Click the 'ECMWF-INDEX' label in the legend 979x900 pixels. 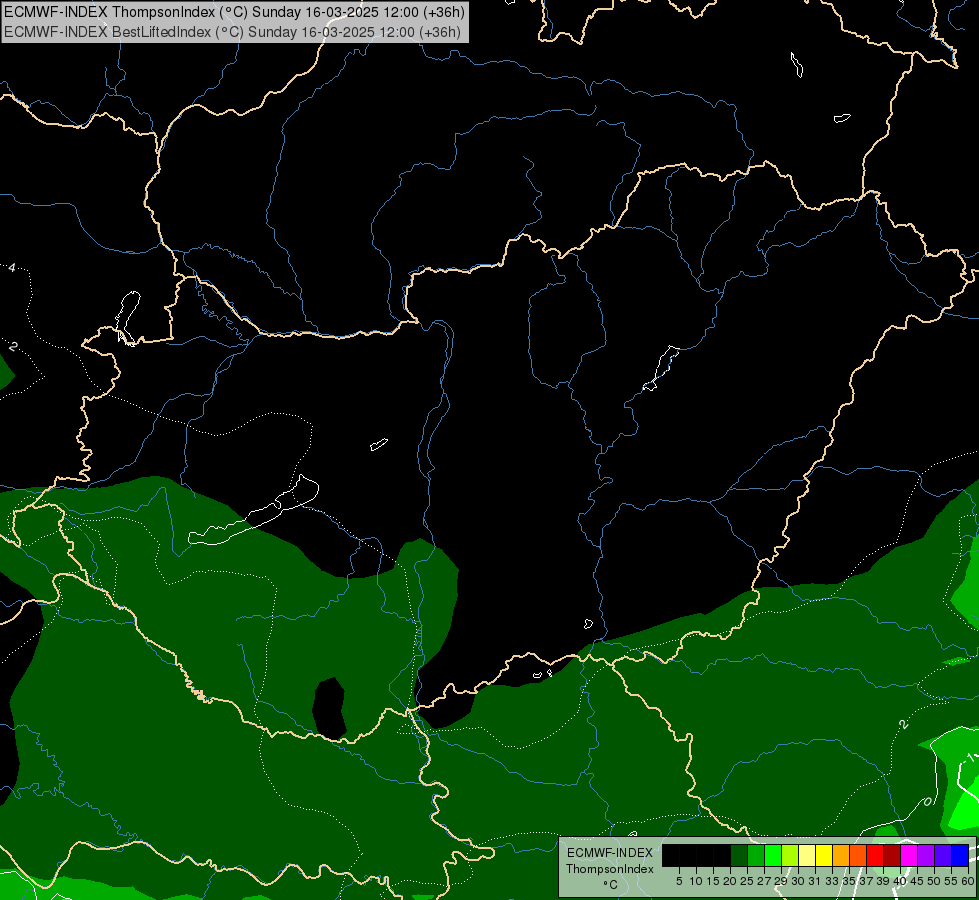[x=610, y=853]
